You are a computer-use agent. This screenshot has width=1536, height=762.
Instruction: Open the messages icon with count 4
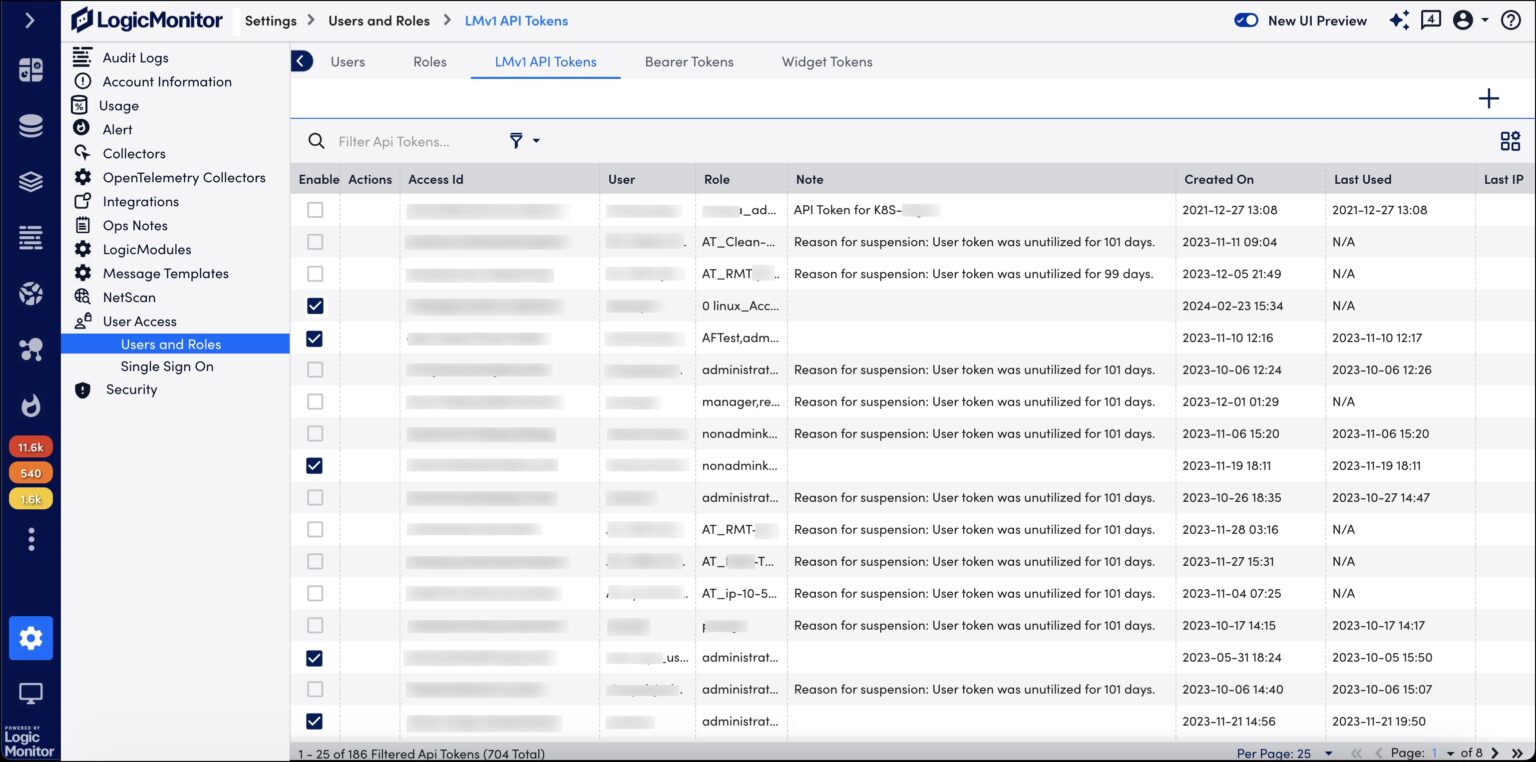(1430, 20)
